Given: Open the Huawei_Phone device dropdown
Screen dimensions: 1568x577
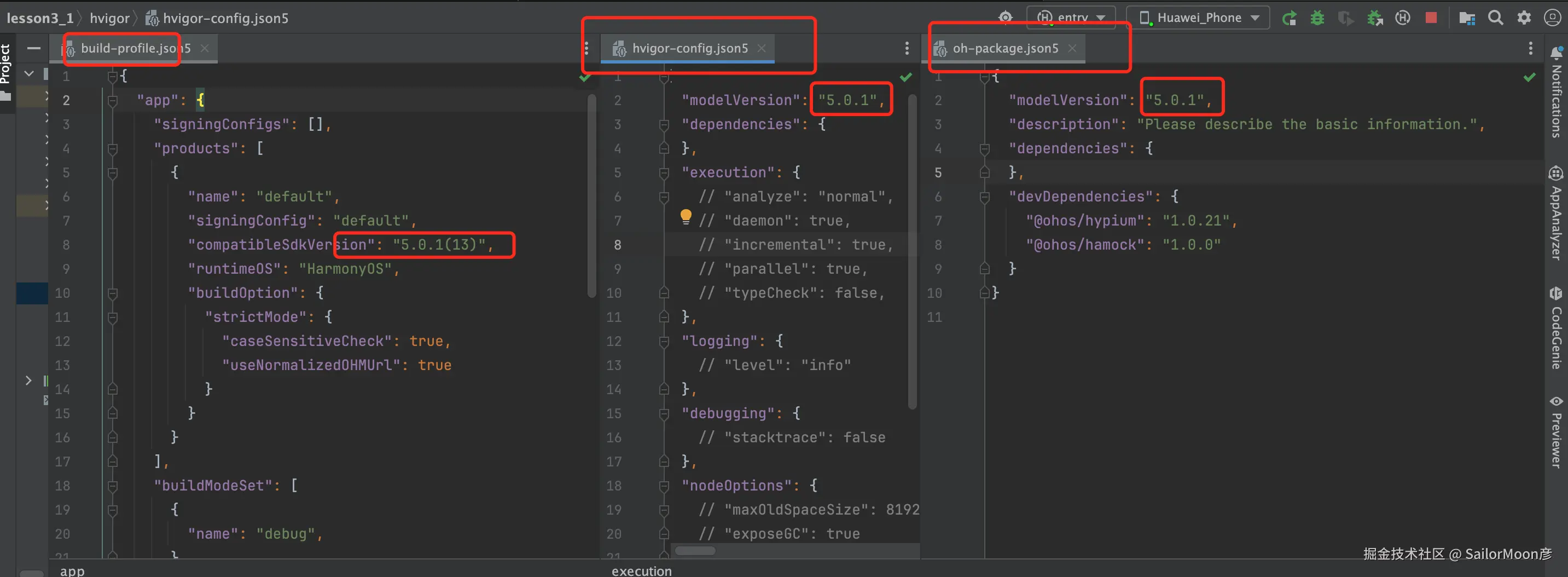Looking at the screenshot, I should click(1197, 18).
